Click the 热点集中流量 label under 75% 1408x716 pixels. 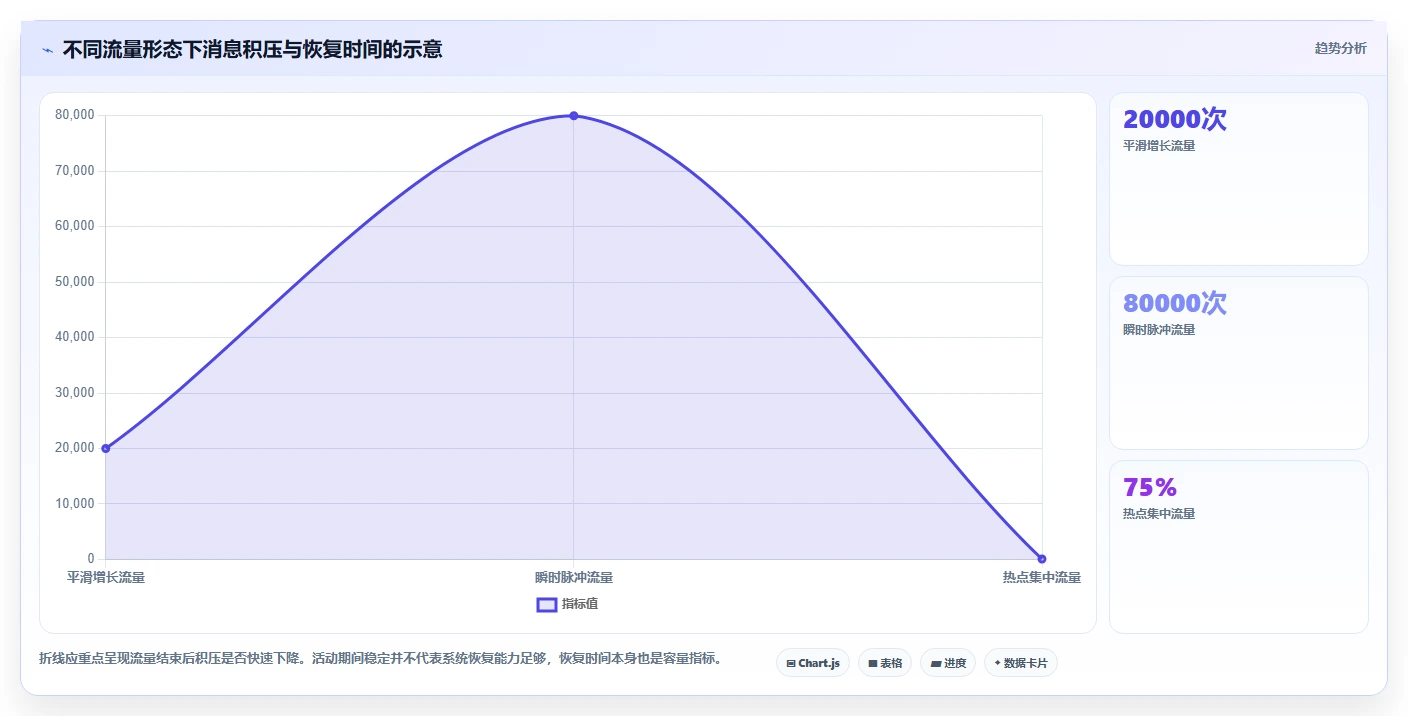click(x=1159, y=514)
